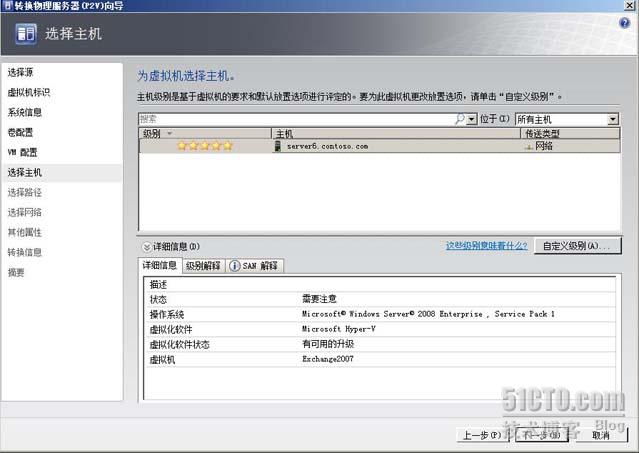Viewport: 639px width, 453px height.
Task: Click the 需要注意 status value
Action: [x=319, y=299]
